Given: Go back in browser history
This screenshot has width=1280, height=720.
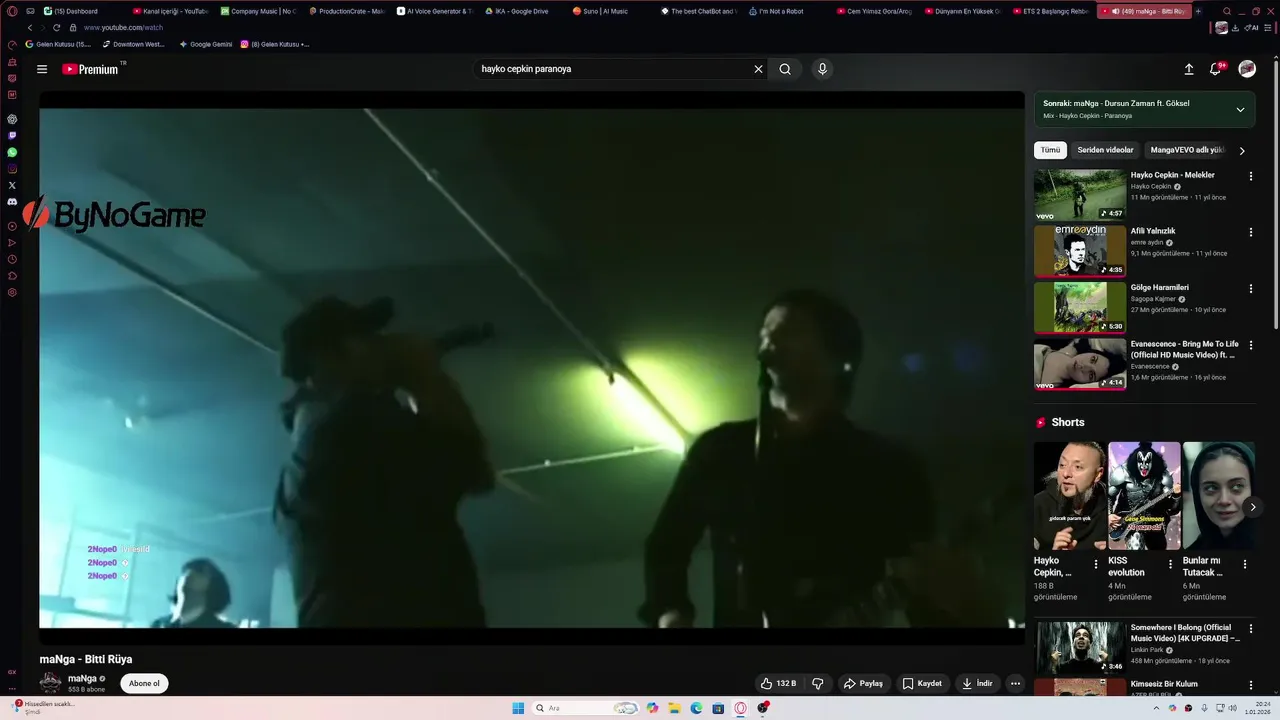Looking at the screenshot, I should 30,28.
